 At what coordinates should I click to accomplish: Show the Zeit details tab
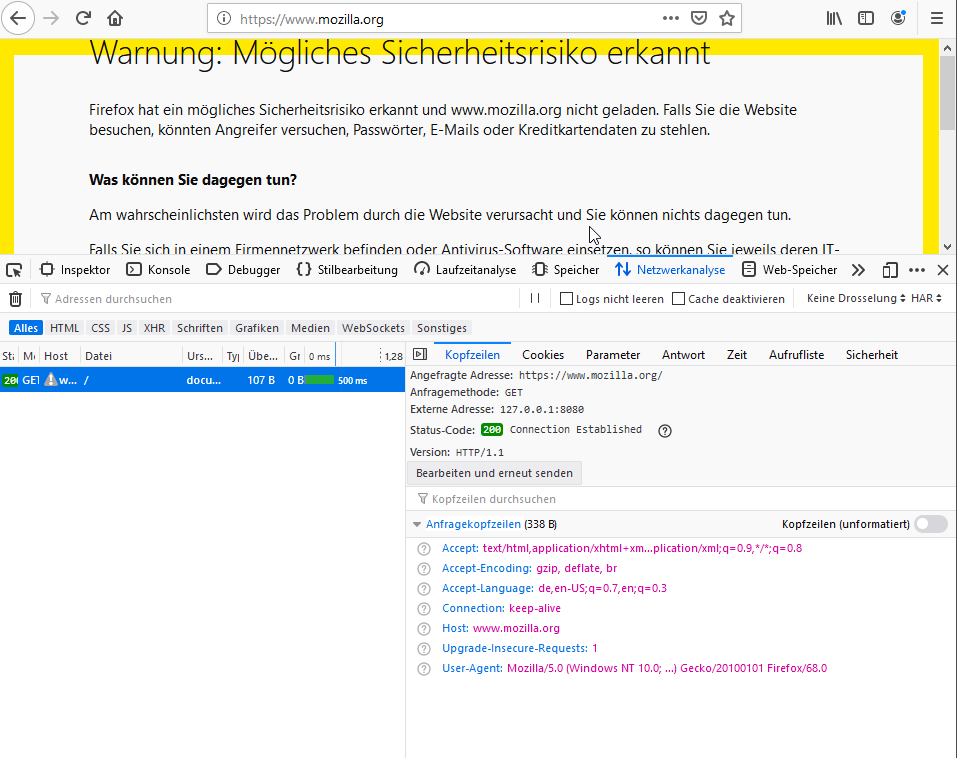(x=737, y=355)
